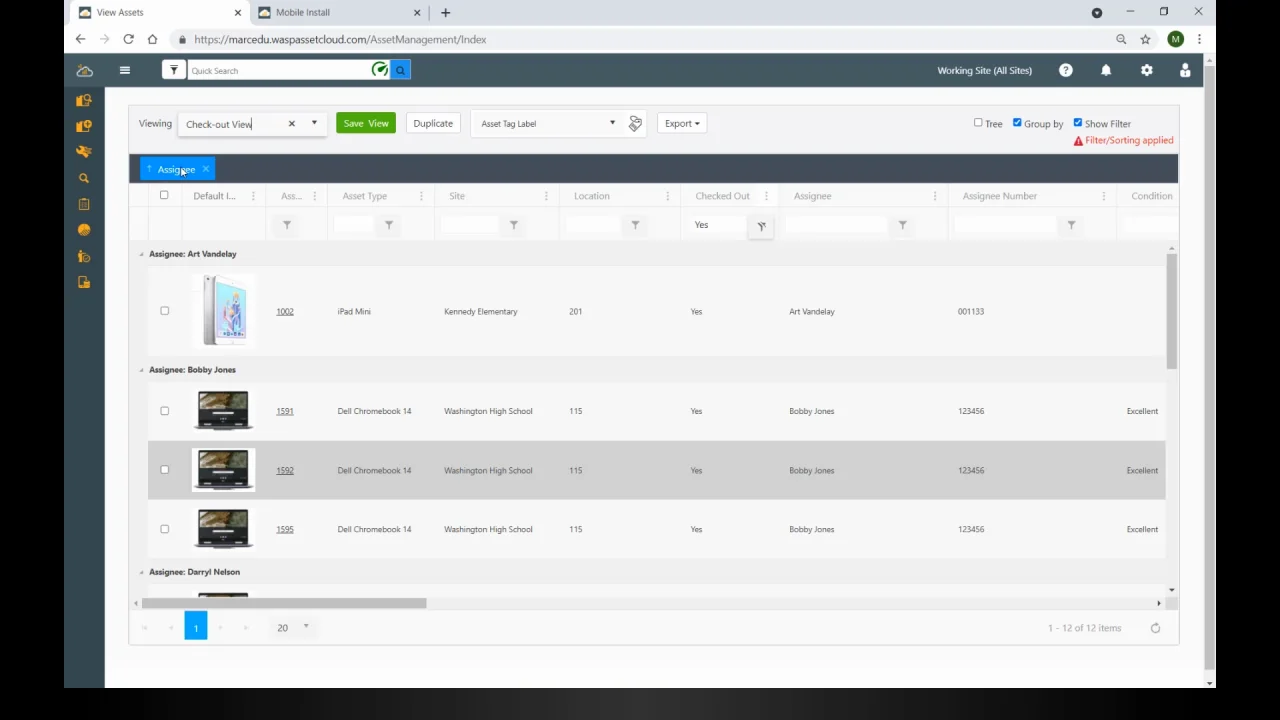
Task: Click the filter icon under Location column
Action: click(x=635, y=226)
